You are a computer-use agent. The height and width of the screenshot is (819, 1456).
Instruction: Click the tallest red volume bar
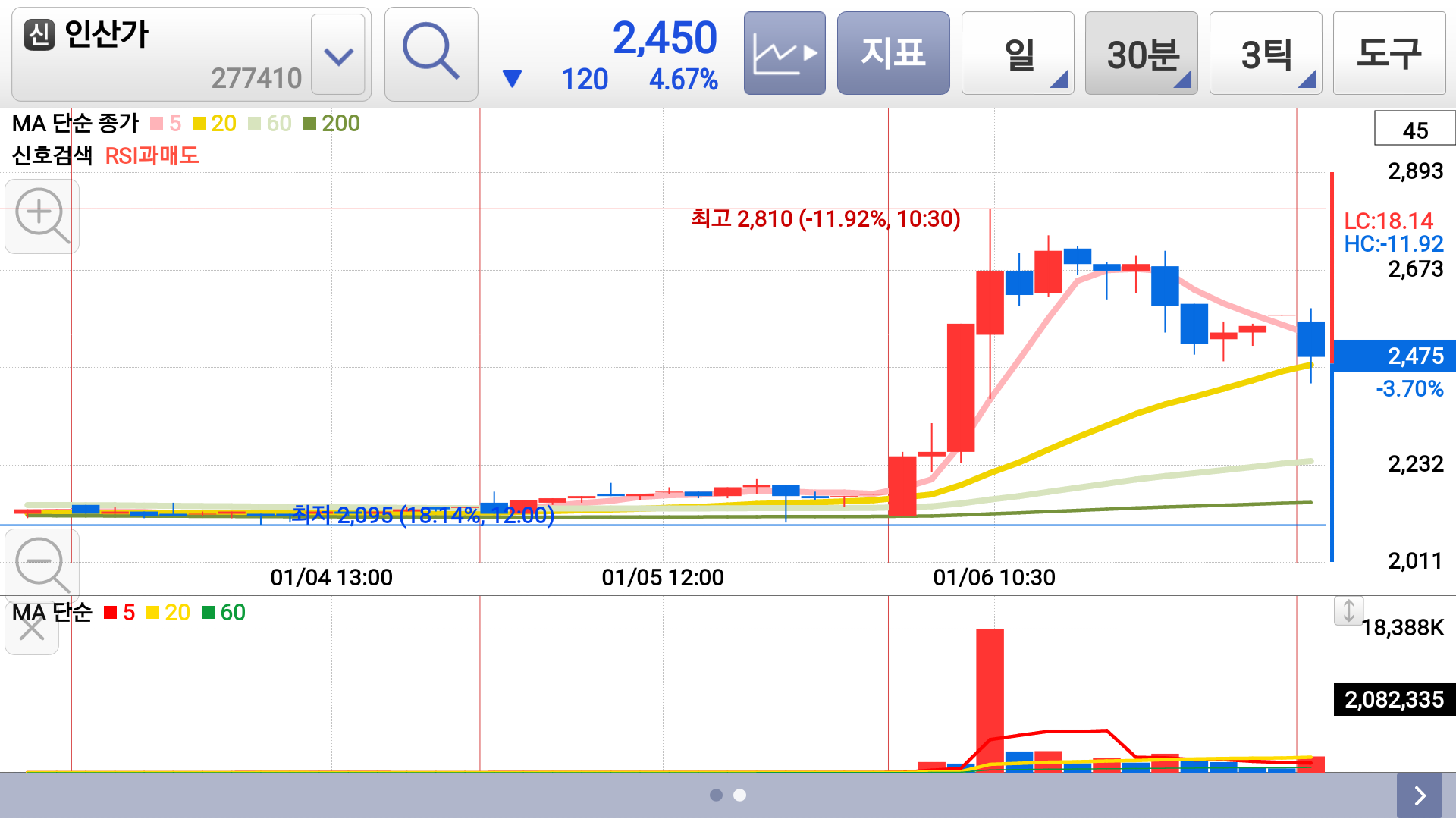[x=990, y=699]
